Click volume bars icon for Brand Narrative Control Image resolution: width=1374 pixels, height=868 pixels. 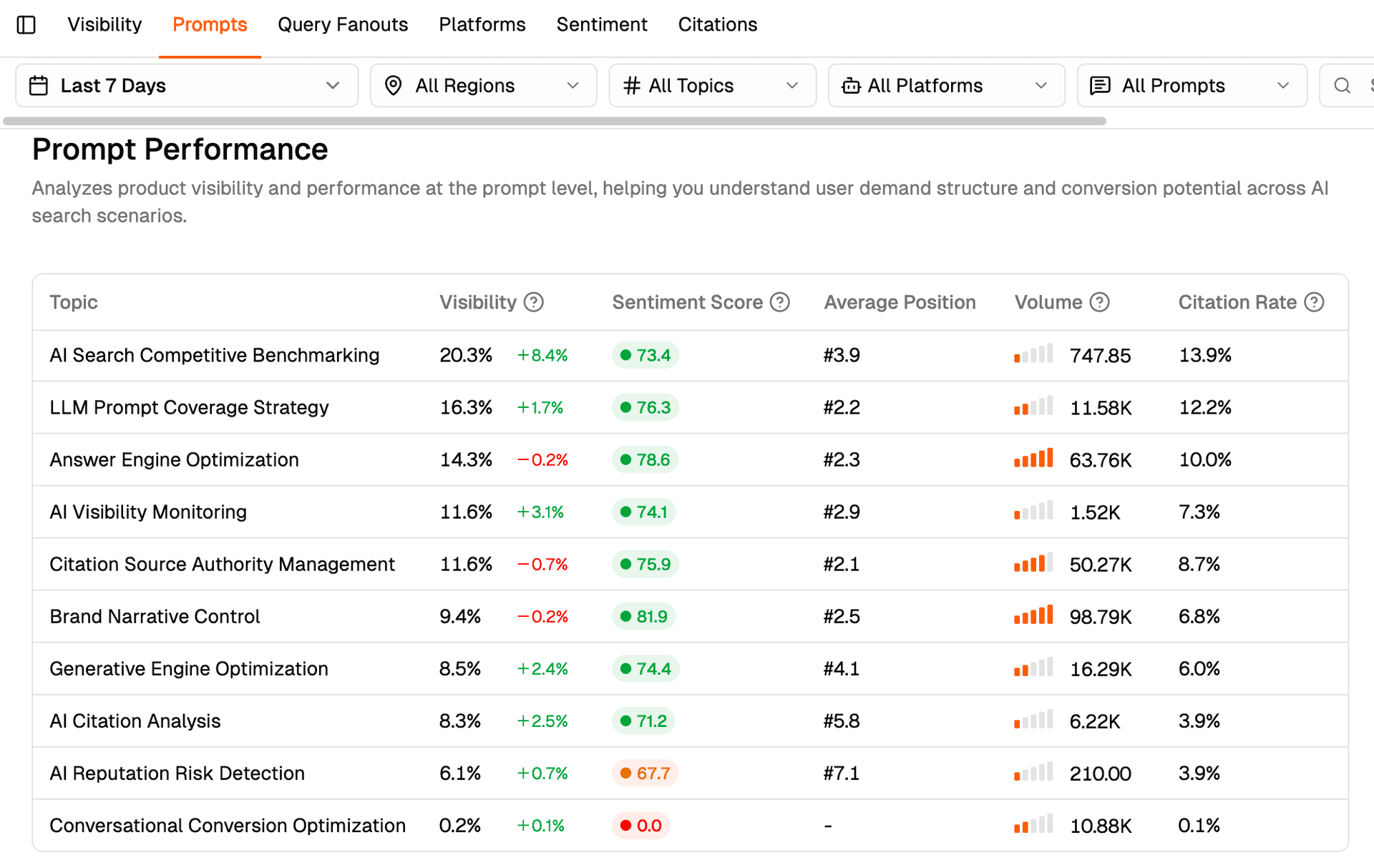tap(1033, 615)
